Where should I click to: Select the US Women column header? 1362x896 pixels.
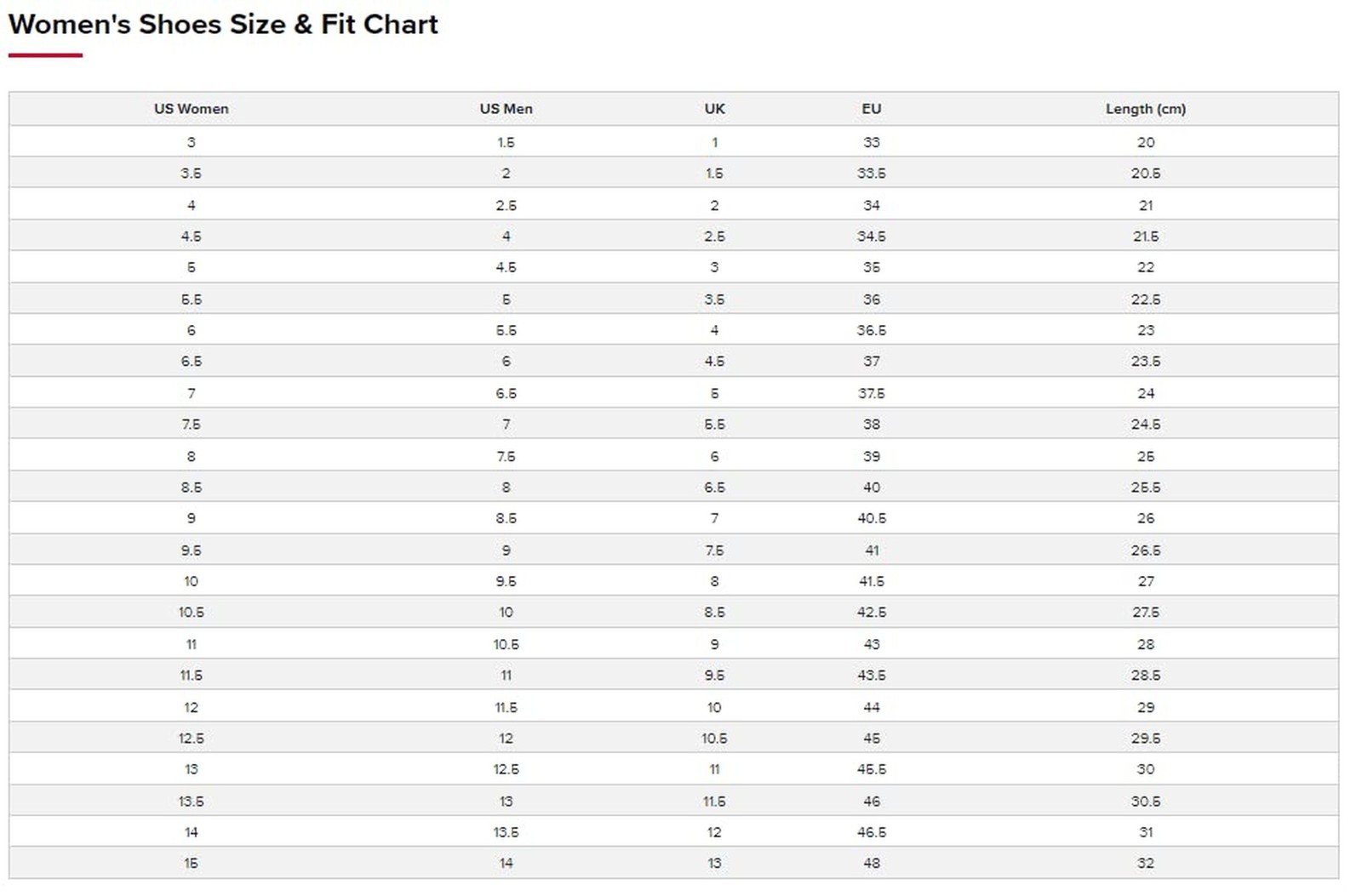(x=191, y=109)
